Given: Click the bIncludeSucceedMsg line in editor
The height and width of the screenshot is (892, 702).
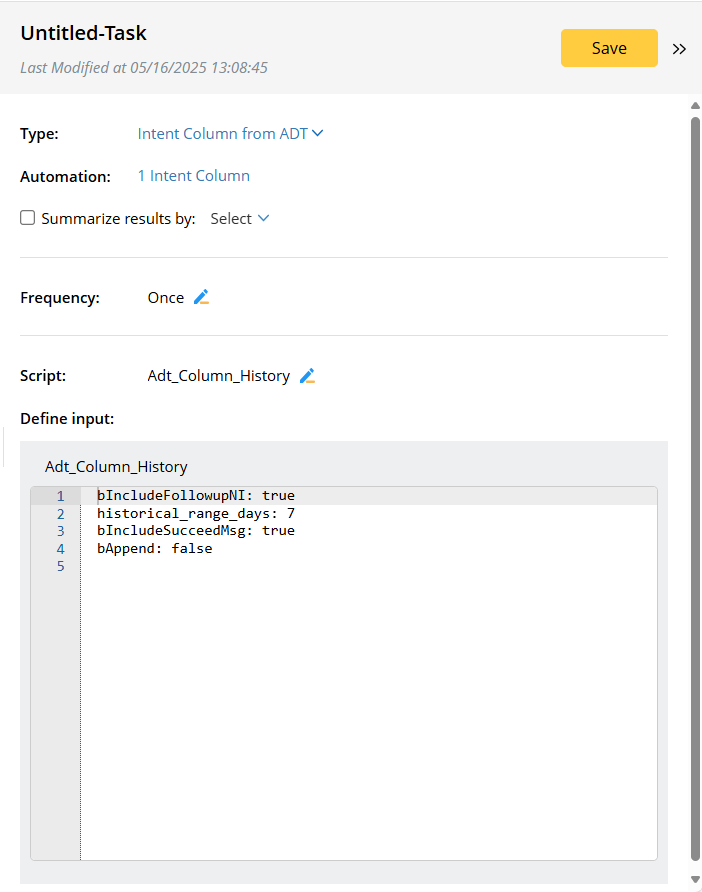Looking at the screenshot, I should [196, 531].
